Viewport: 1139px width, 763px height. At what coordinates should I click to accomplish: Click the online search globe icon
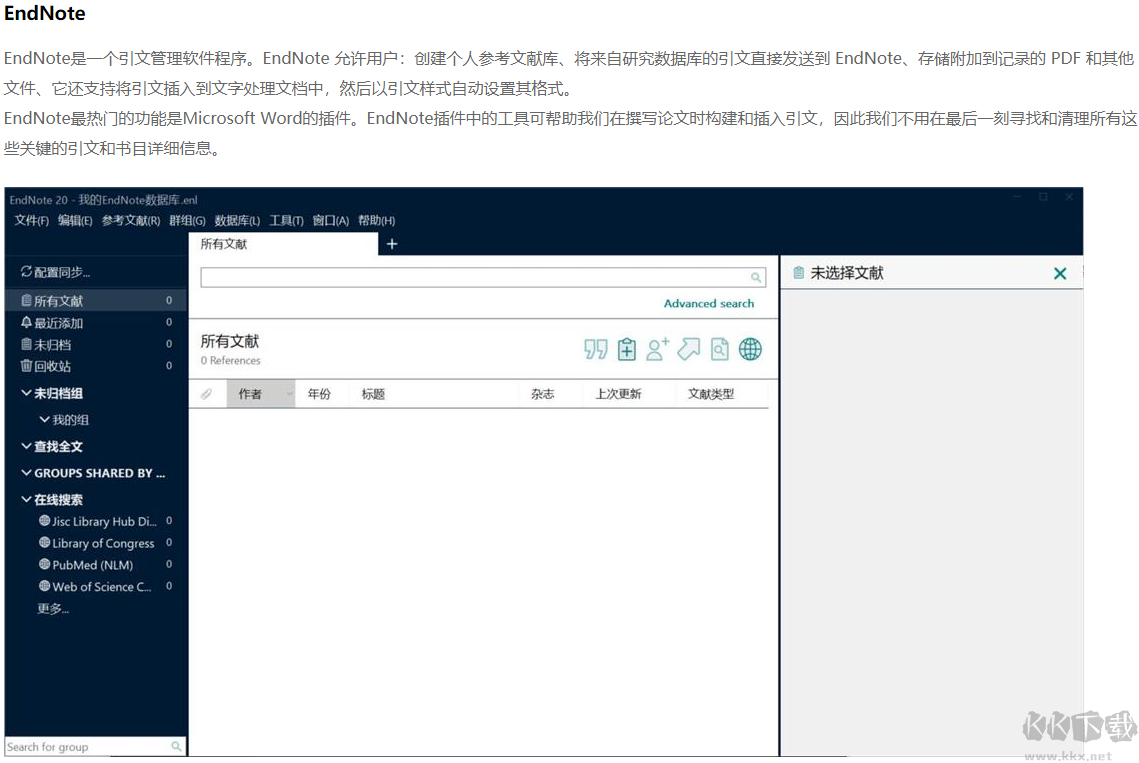click(x=750, y=349)
